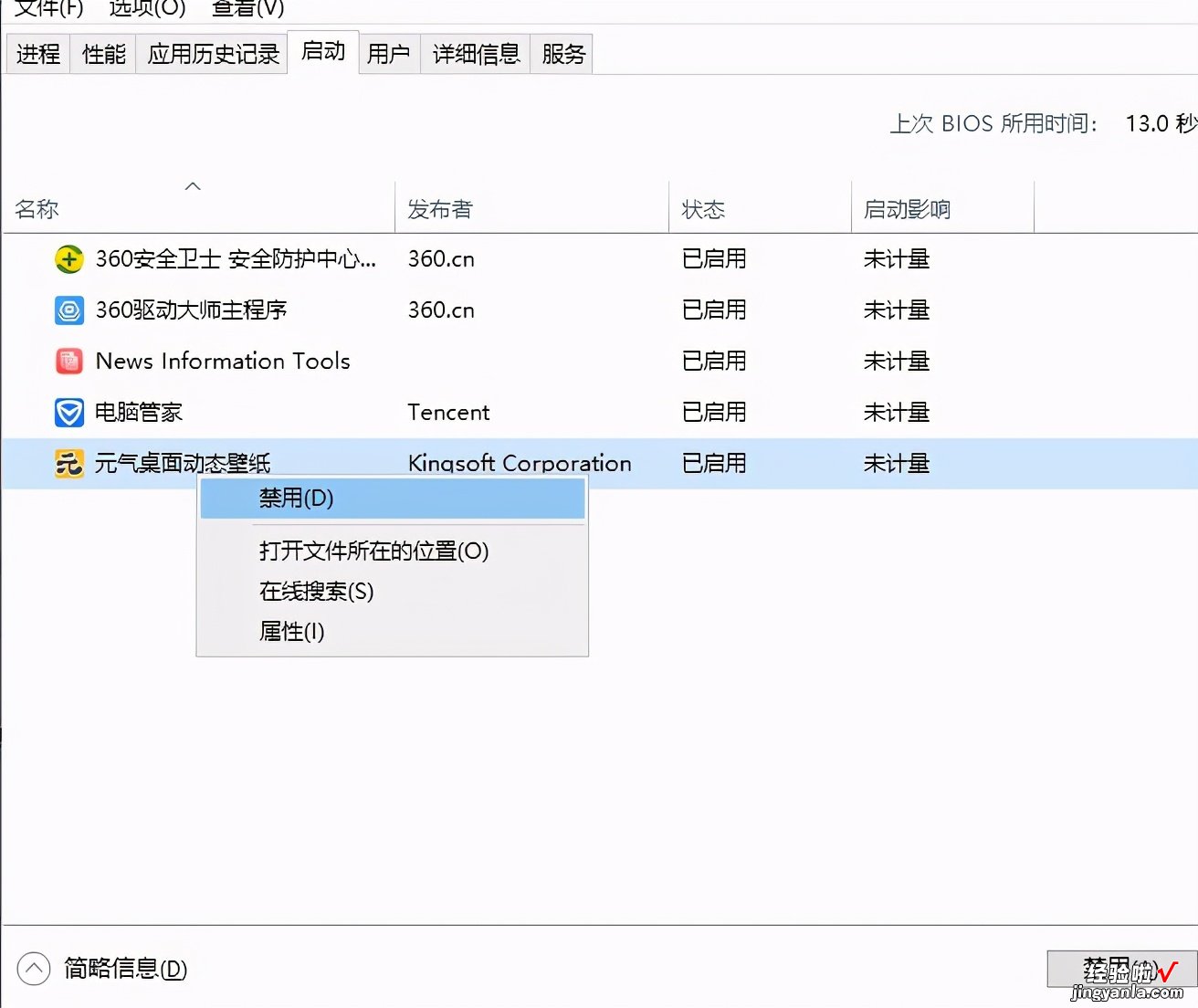Click the sort arrow above the 名称 column
Image resolution: width=1198 pixels, height=1008 pixels.
pos(193,186)
